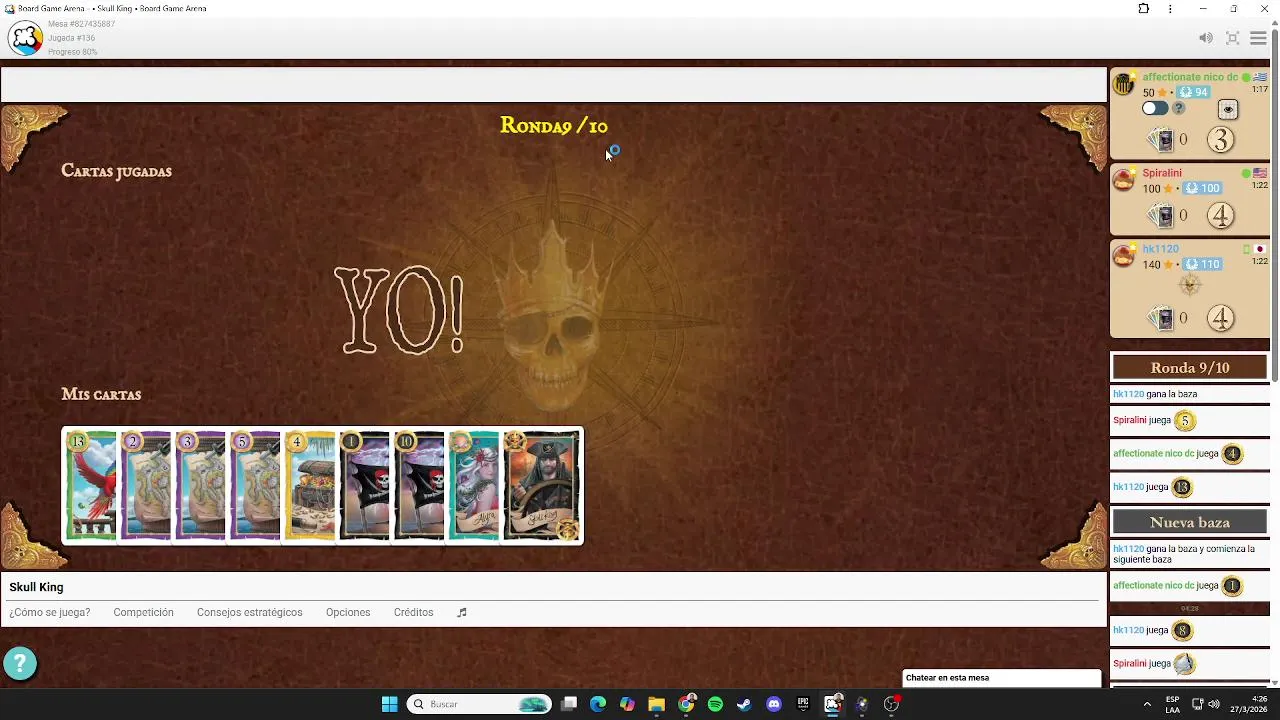1280x720 pixels.
Task: Open the Consejos estratégicos tab
Action: coord(249,612)
